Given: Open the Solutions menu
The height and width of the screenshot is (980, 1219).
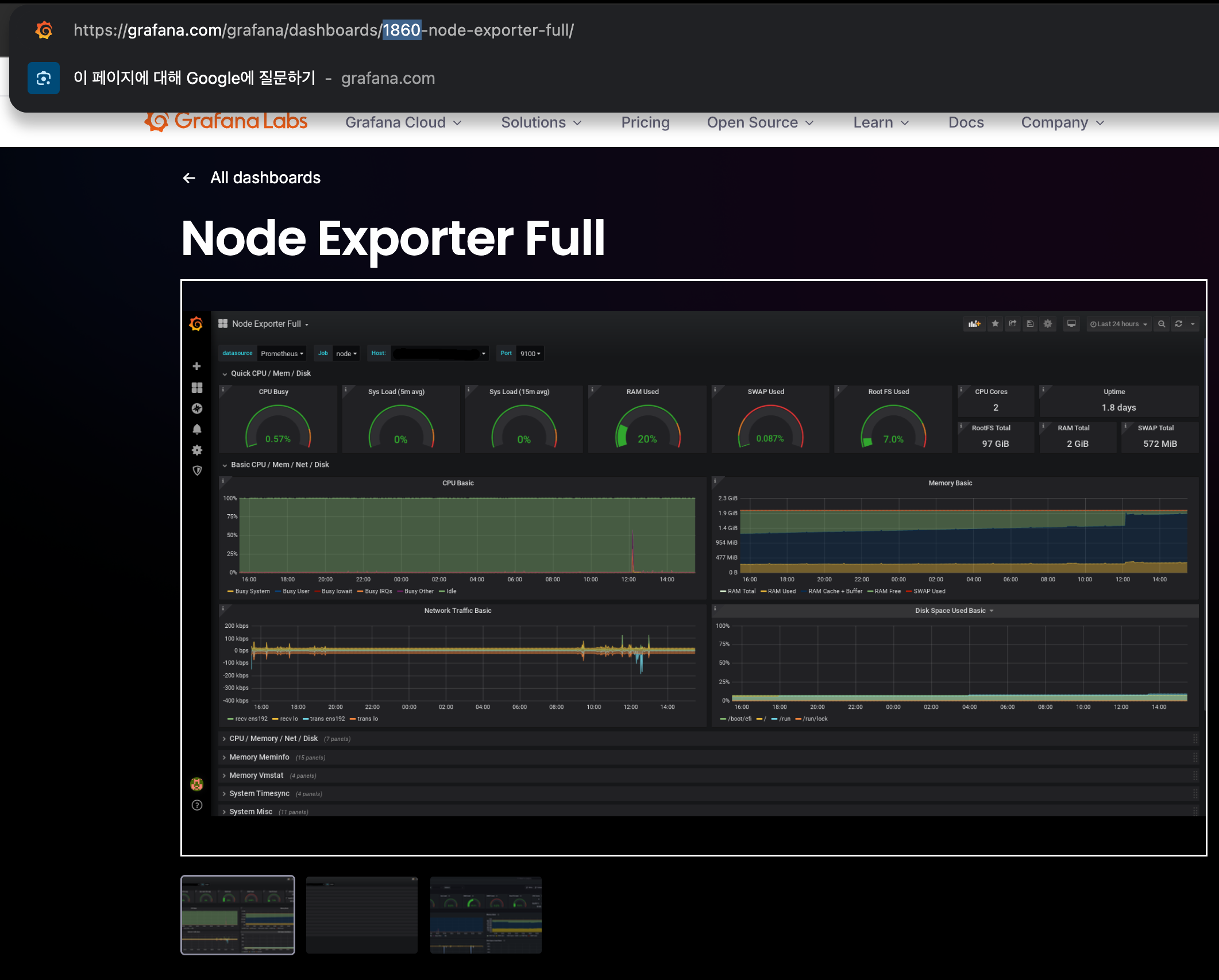Looking at the screenshot, I should click(x=541, y=122).
